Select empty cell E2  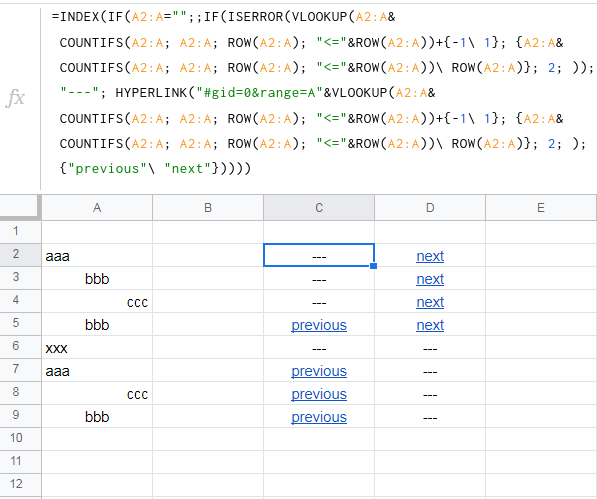pyautogui.click(x=541, y=255)
